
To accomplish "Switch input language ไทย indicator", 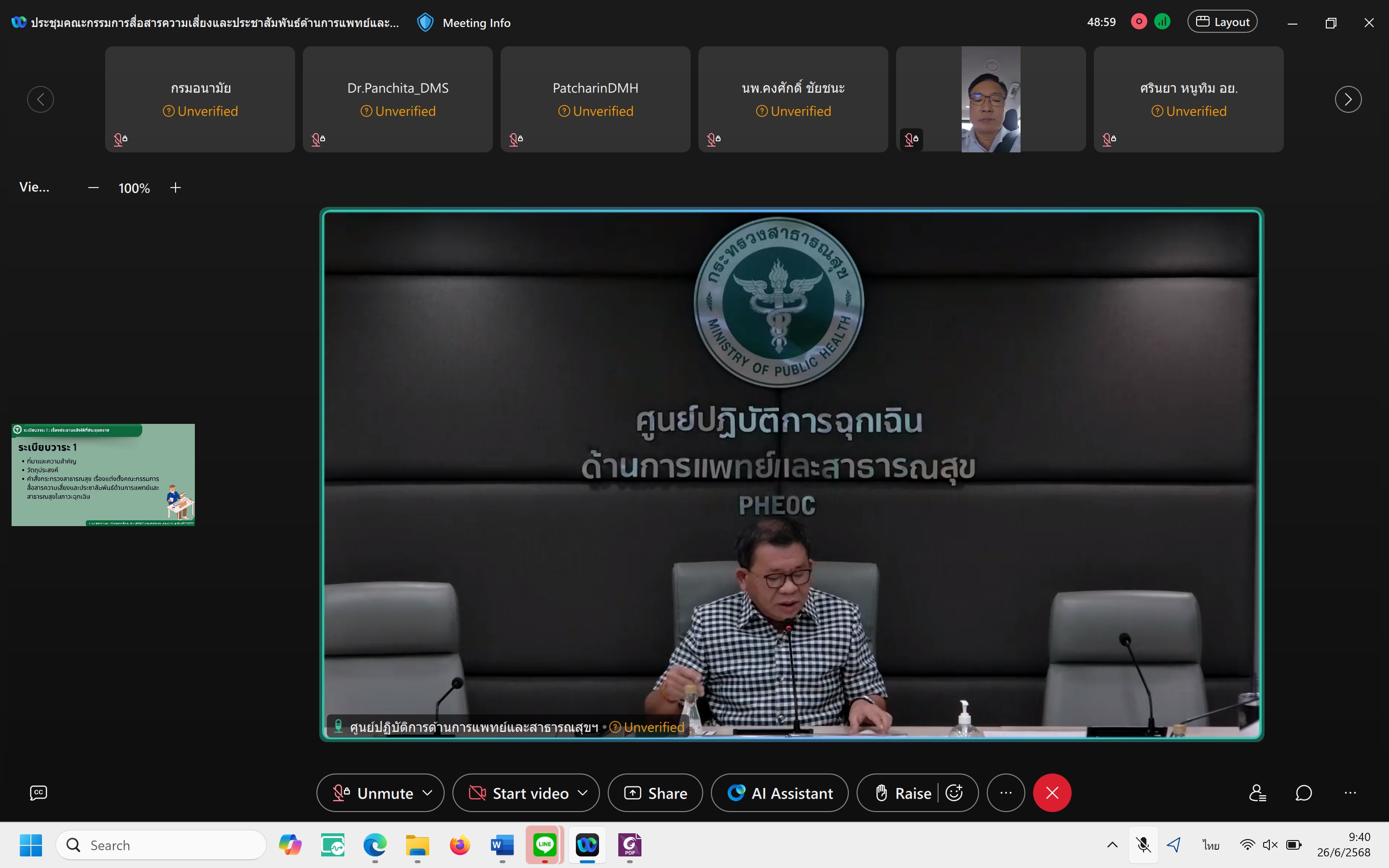I will 1211,845.
